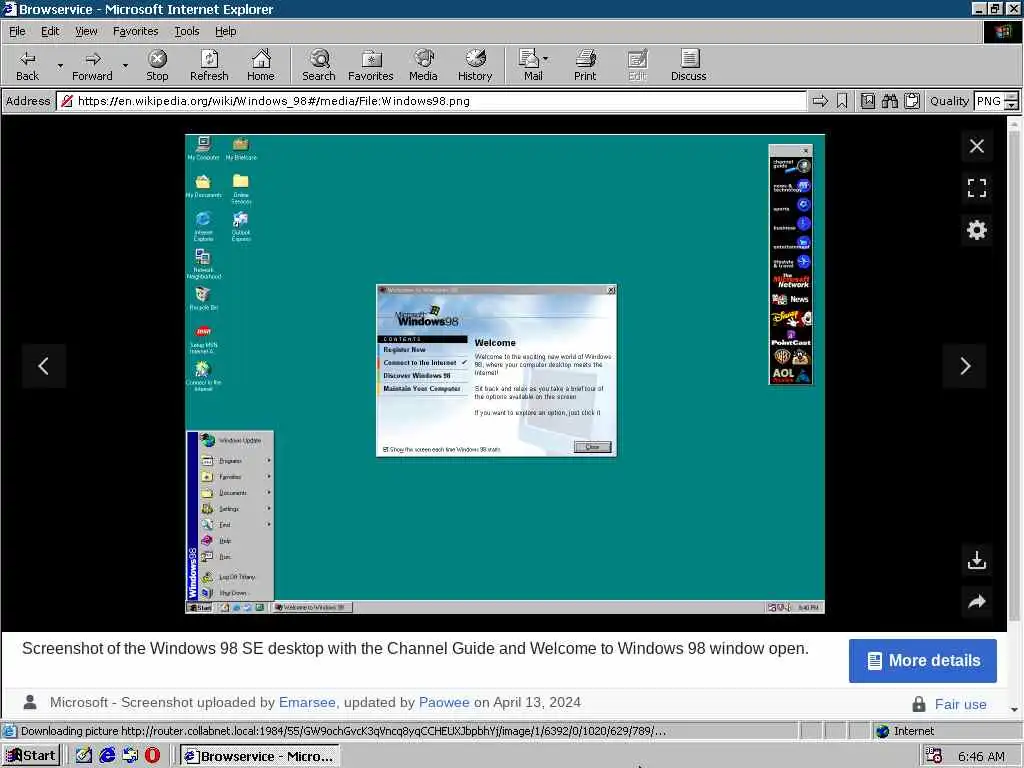Click the system tray icon beside the clock
The width and height of the screenshot is (1024, 768).
pos(934,756)
